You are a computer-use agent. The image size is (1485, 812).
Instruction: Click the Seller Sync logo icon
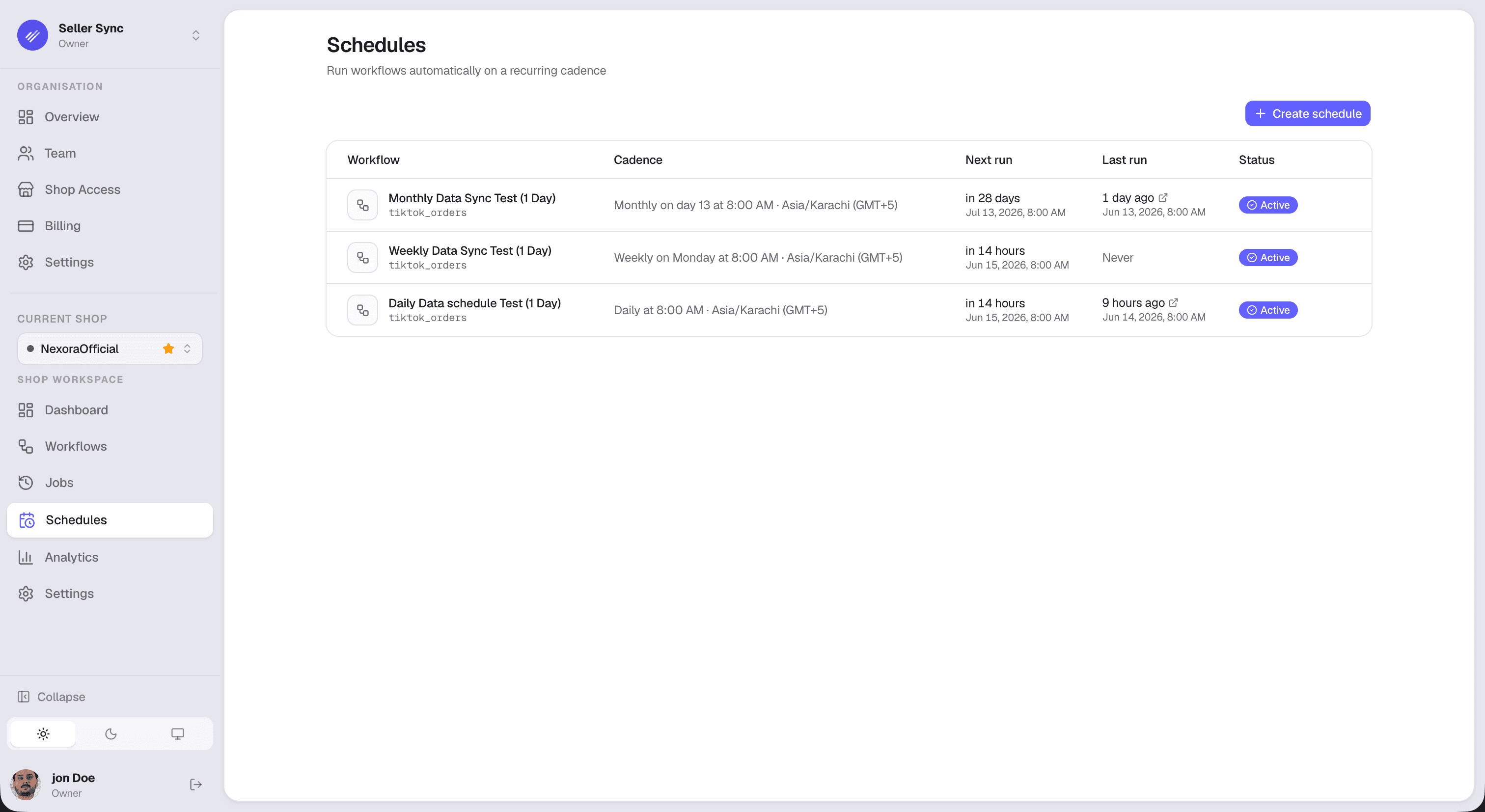click(32, 35)
